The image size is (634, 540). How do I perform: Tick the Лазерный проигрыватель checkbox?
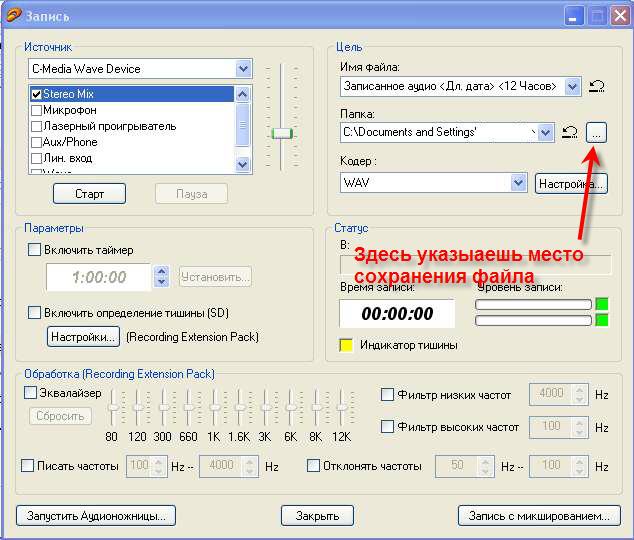tap(36, 127)
